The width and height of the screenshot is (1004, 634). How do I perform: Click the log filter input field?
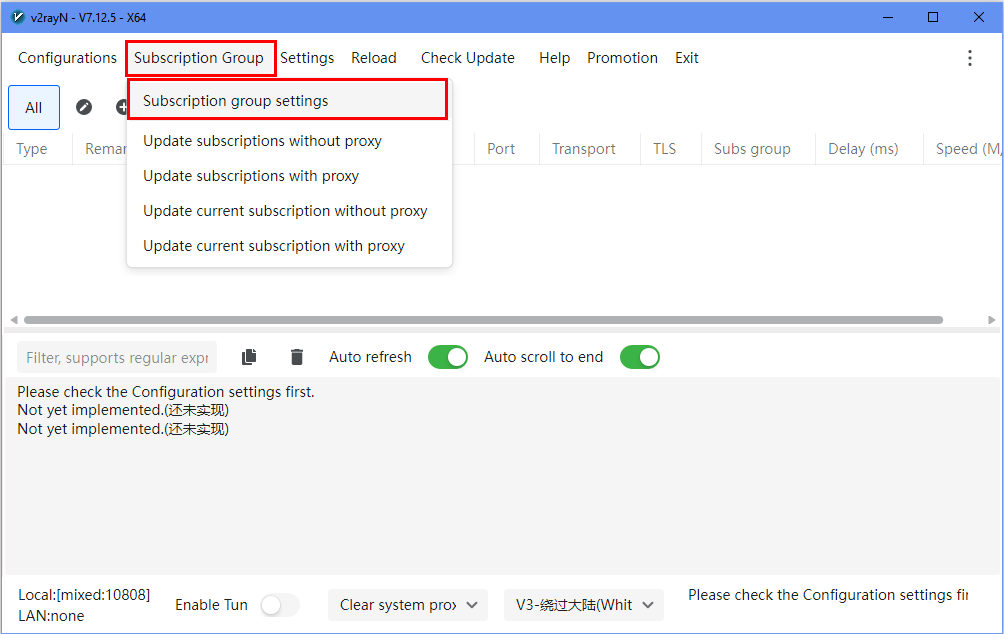pyautogui.click(x=117, y=358)
